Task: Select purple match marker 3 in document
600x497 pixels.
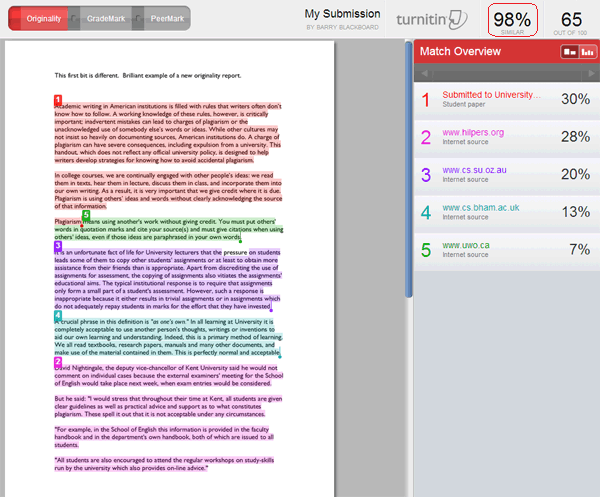Action: click(x=58, y=245)
